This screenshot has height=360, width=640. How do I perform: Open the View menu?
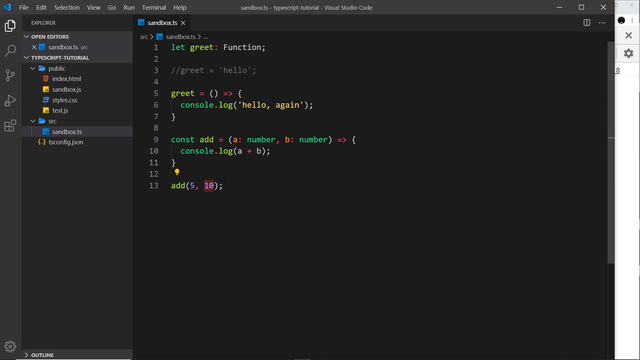pos(93,7)
